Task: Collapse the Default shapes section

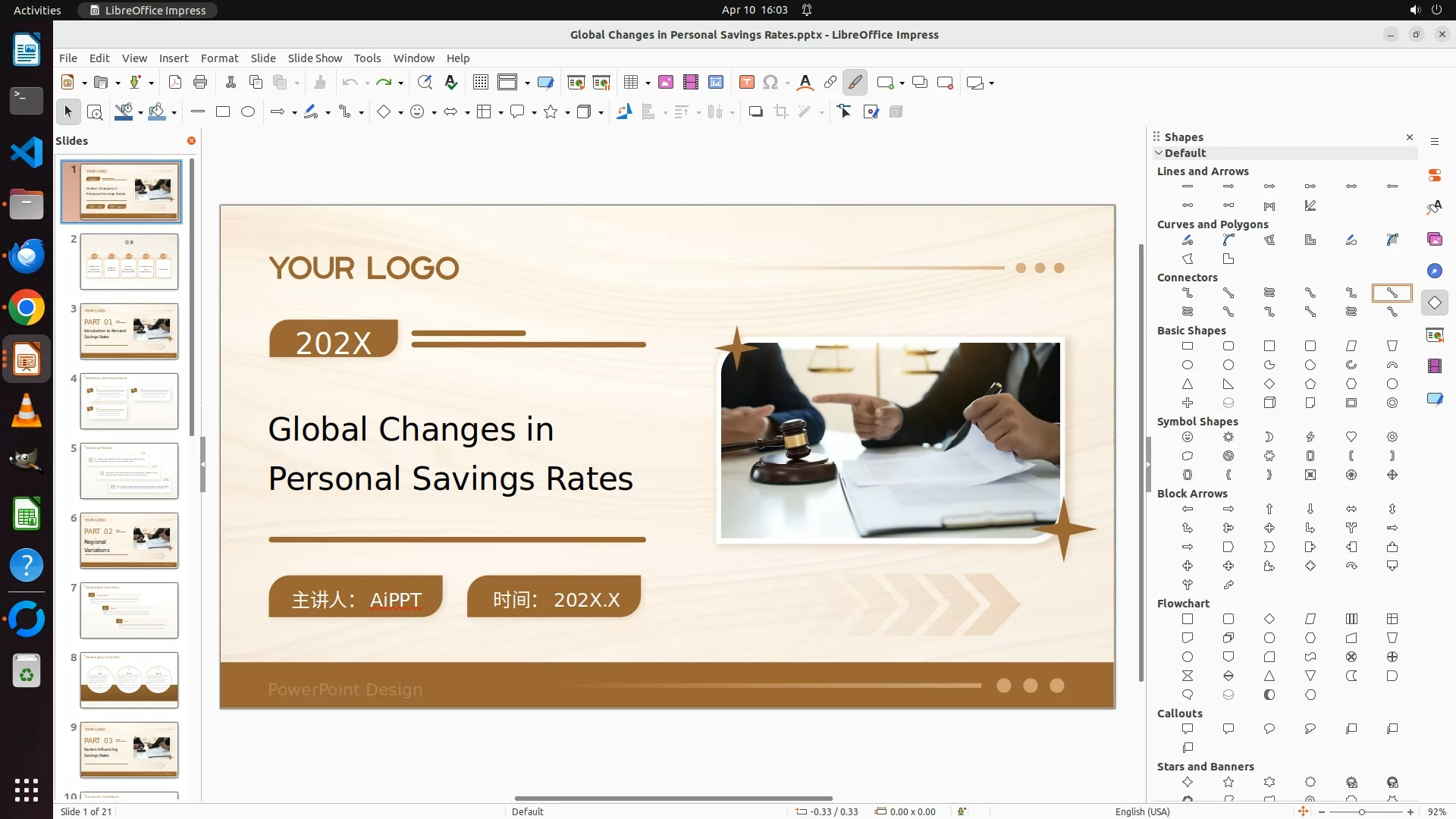Action: click(x=1159, y=153)
